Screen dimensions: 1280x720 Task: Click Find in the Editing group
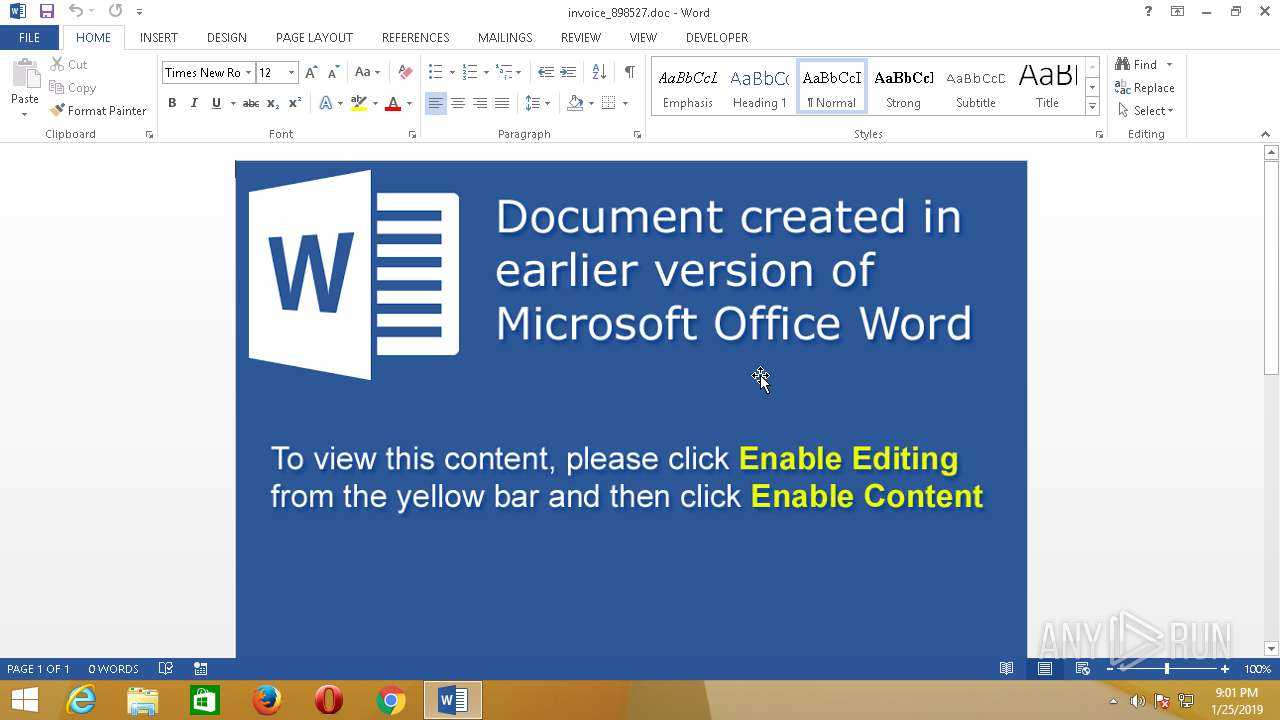coord(1137,64)
